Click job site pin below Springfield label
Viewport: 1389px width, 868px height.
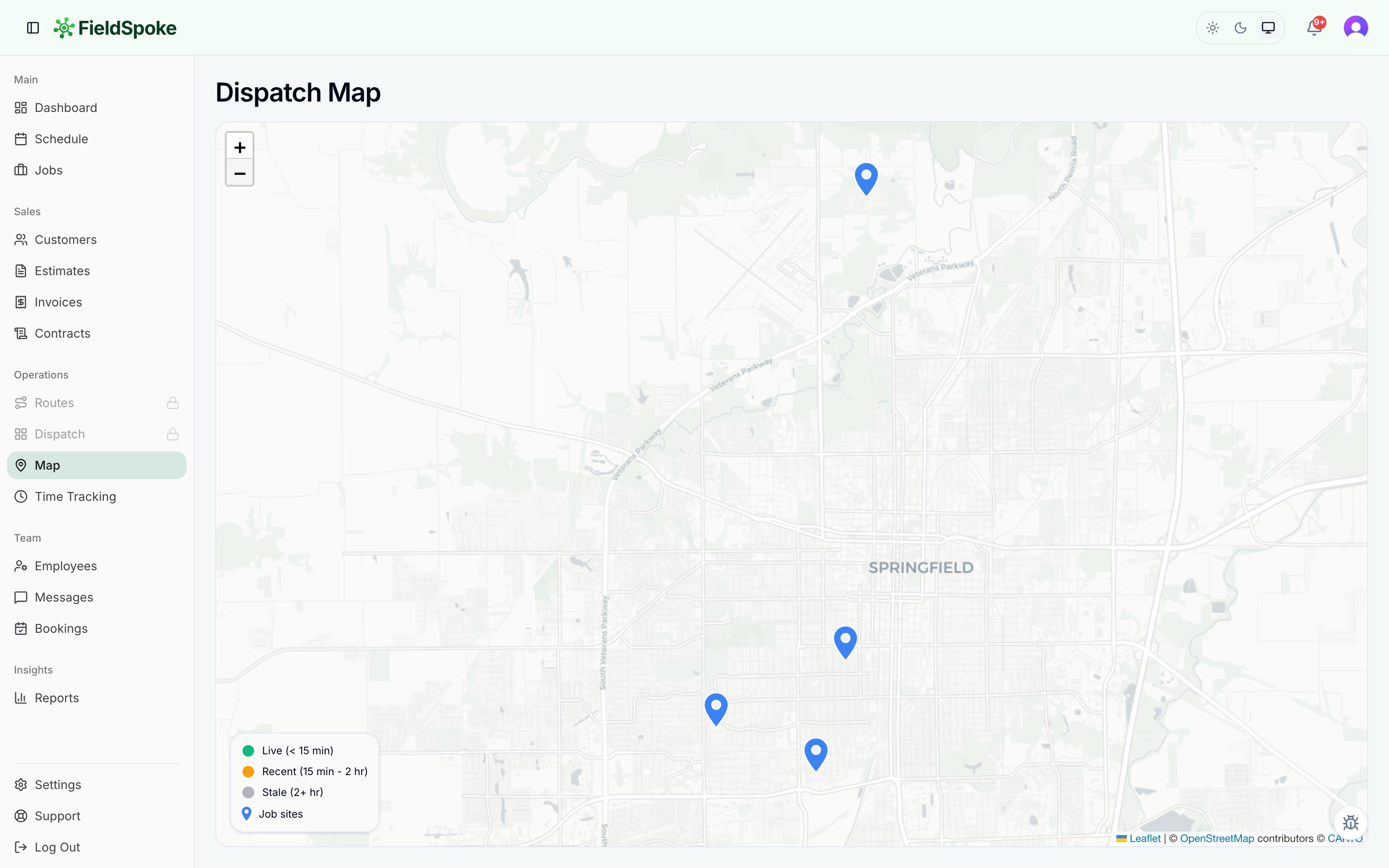[x=846, y=642]
